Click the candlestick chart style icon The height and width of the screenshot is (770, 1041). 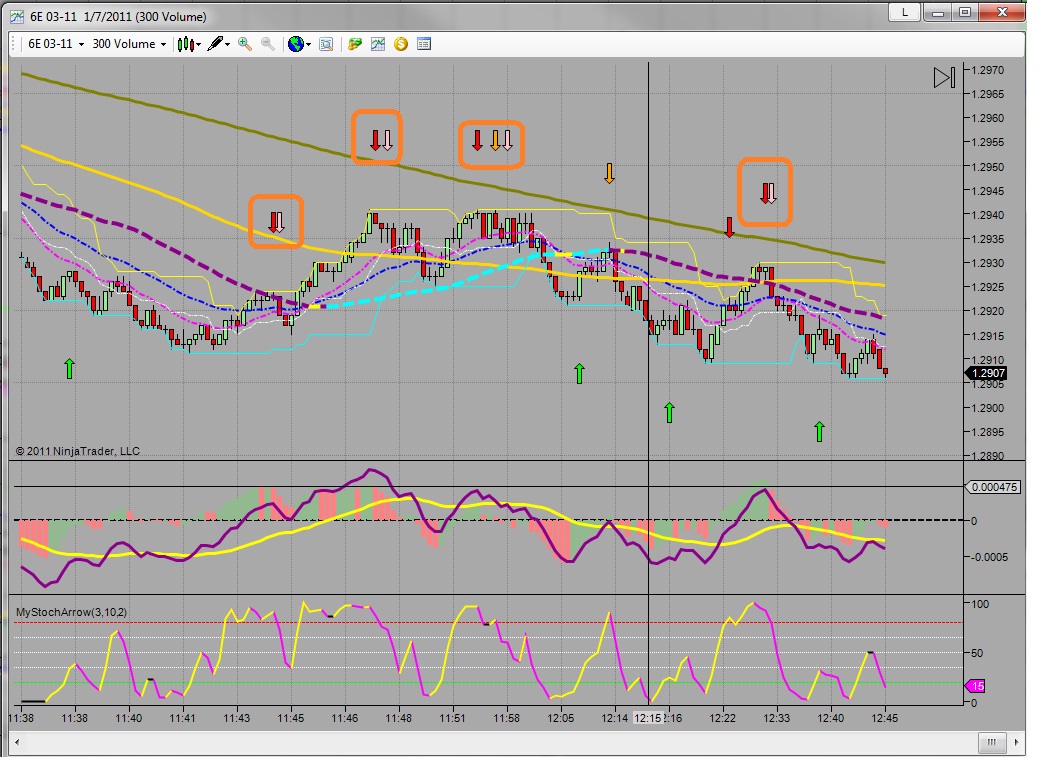[185, 44]
